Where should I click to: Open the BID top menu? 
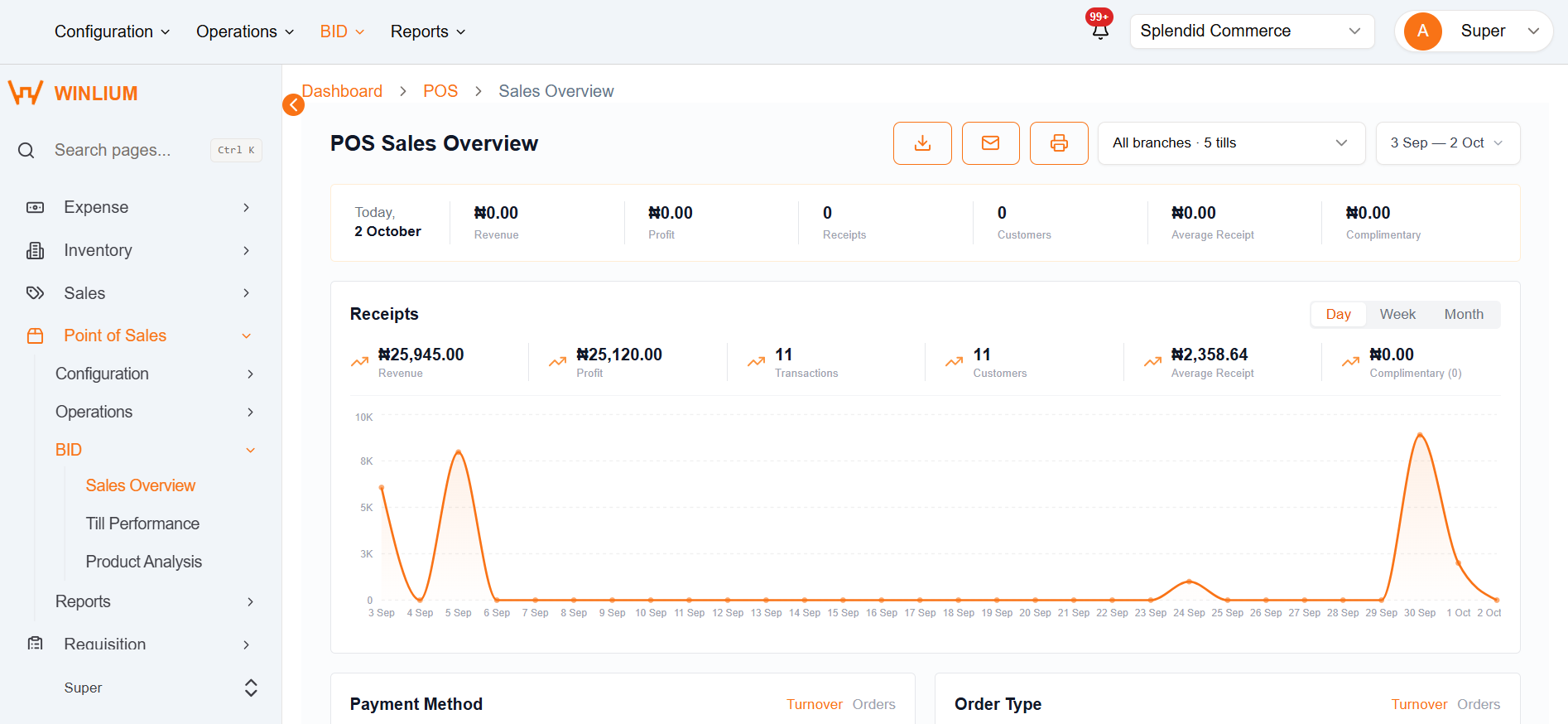point(343,31)
